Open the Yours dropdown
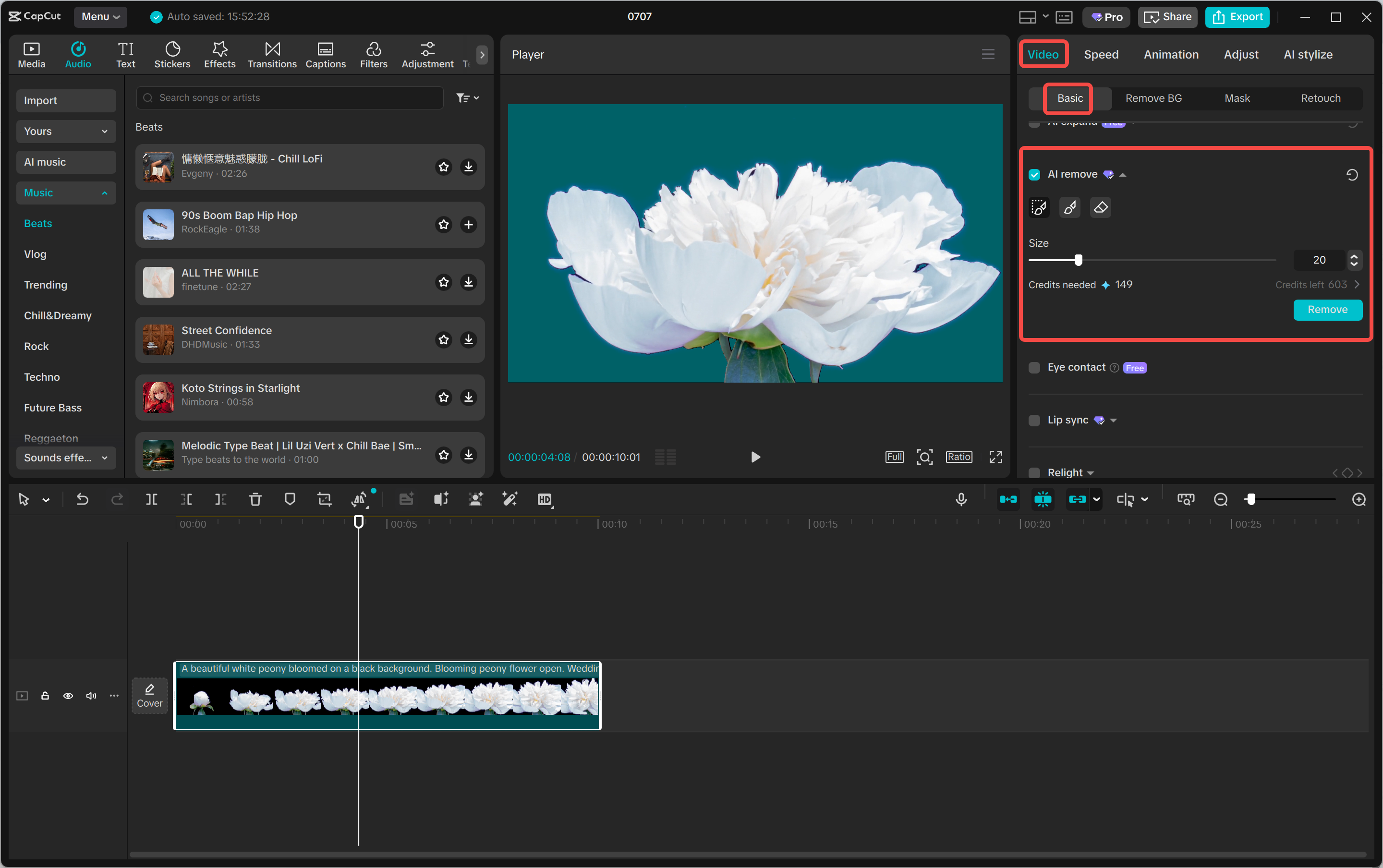Screen dimensions: 1383x868 [66, 132]
